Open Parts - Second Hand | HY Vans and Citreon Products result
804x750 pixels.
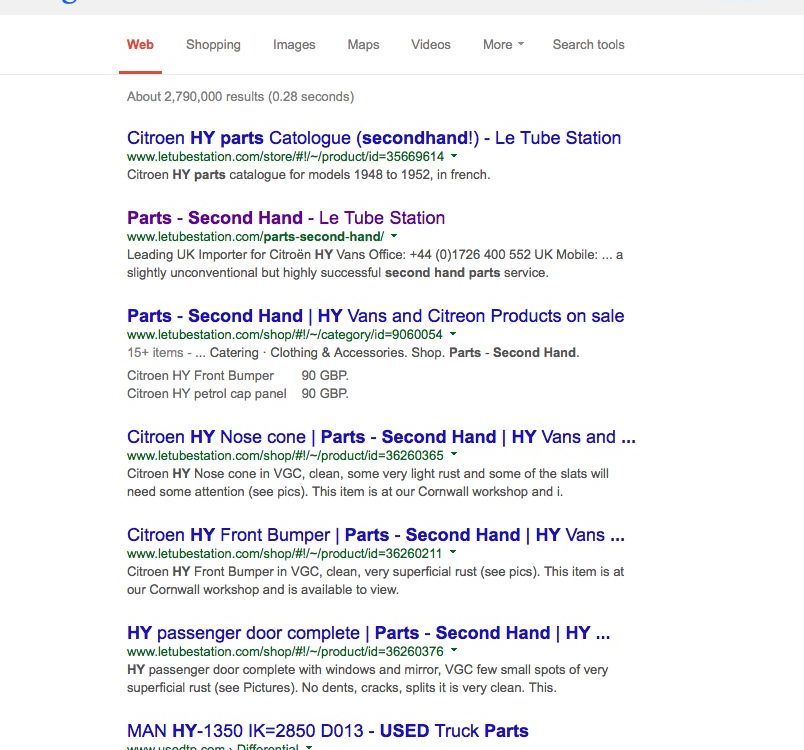375,316
